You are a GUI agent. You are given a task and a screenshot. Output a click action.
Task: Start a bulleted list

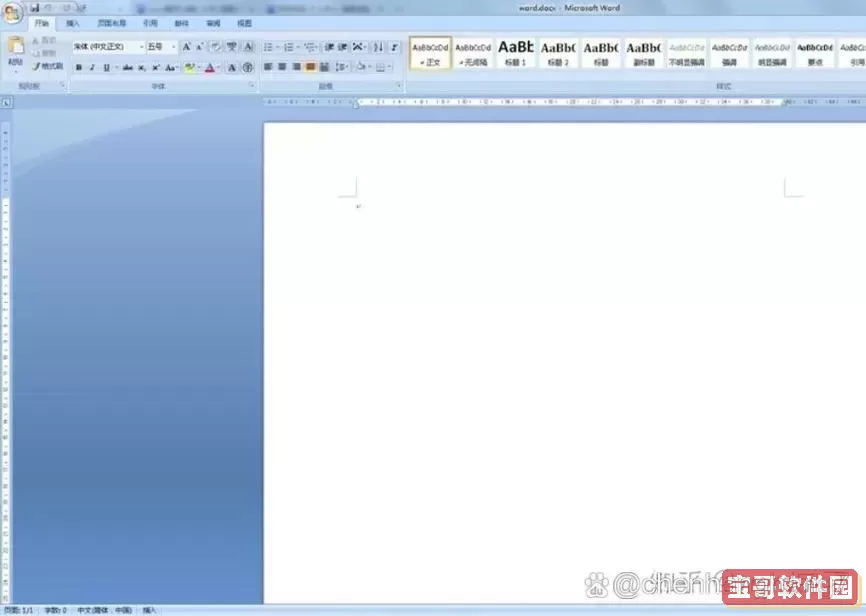(x=269, y=47)
